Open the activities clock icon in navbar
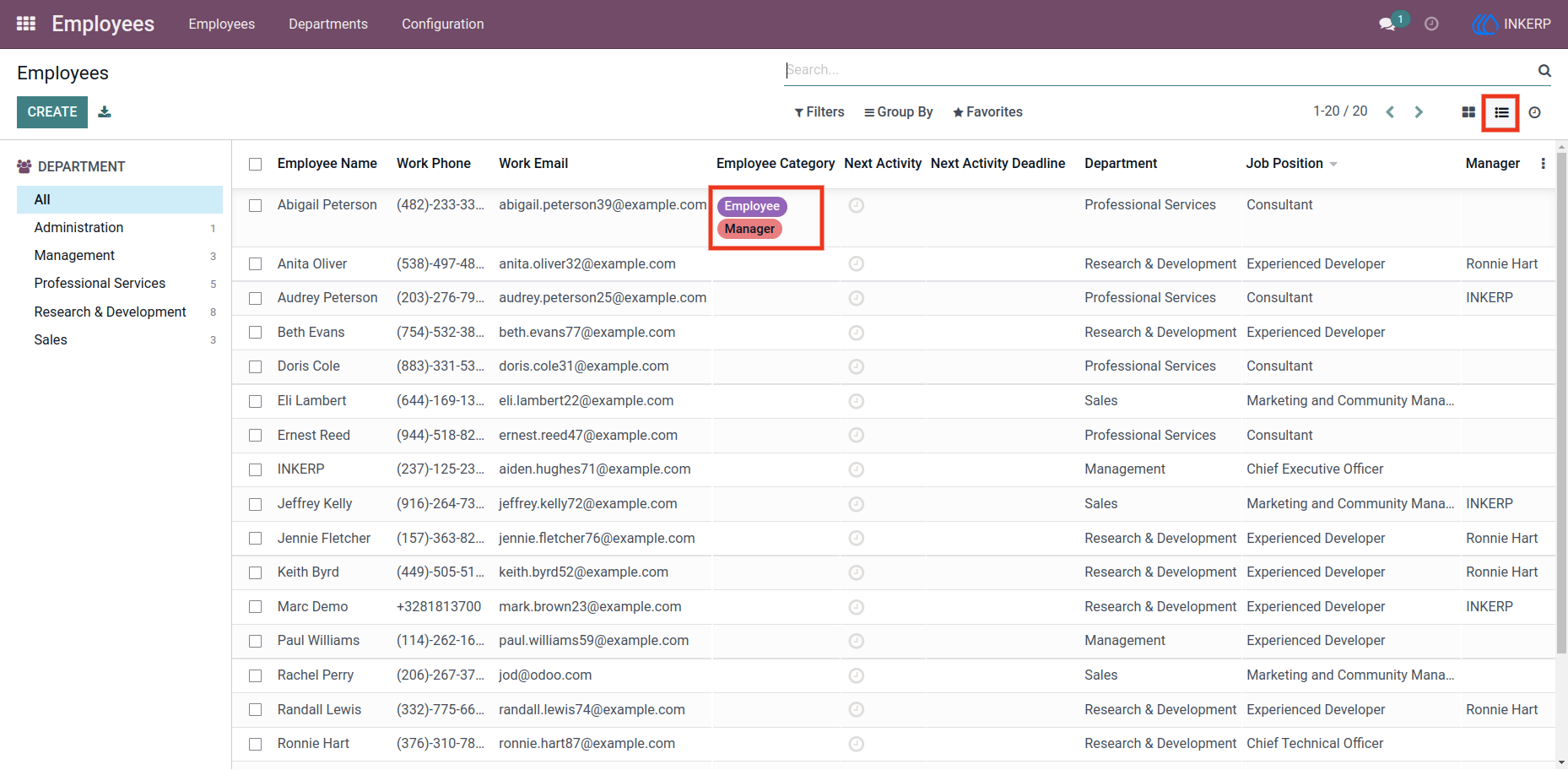Viewport: 1568px width, 770px height. (x=1431, y=24)
